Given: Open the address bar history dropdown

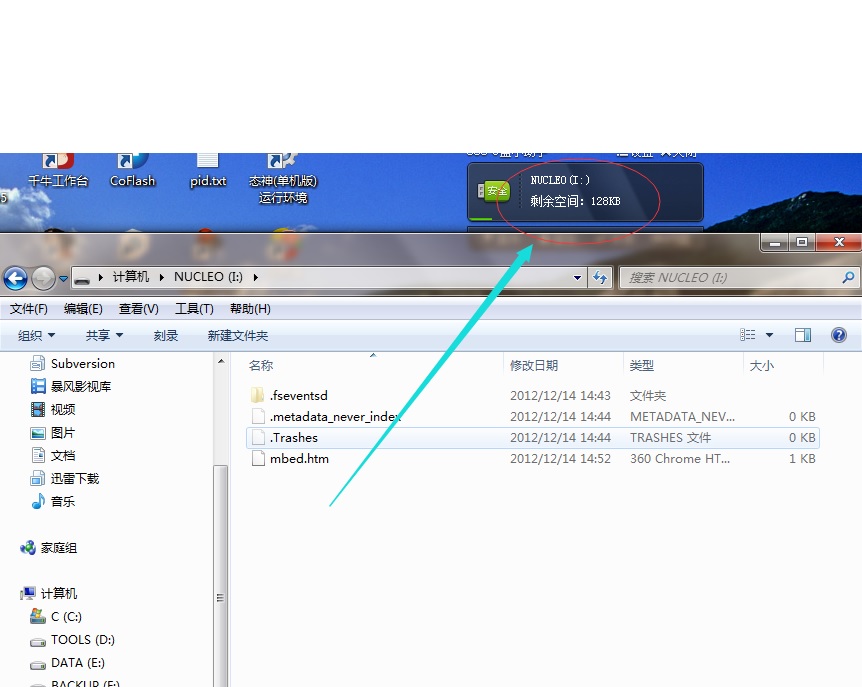Looking at the screenshot, I should click(577, 278).
